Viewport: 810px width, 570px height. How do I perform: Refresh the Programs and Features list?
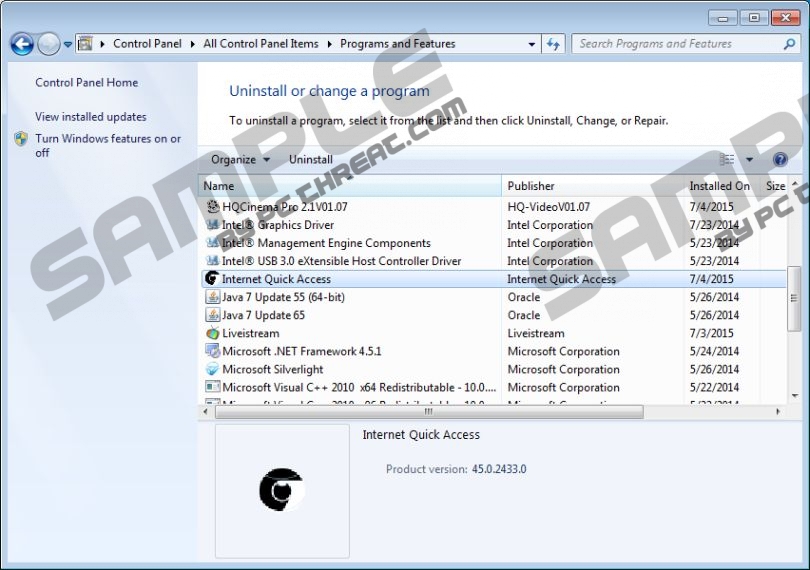[553, 44]
